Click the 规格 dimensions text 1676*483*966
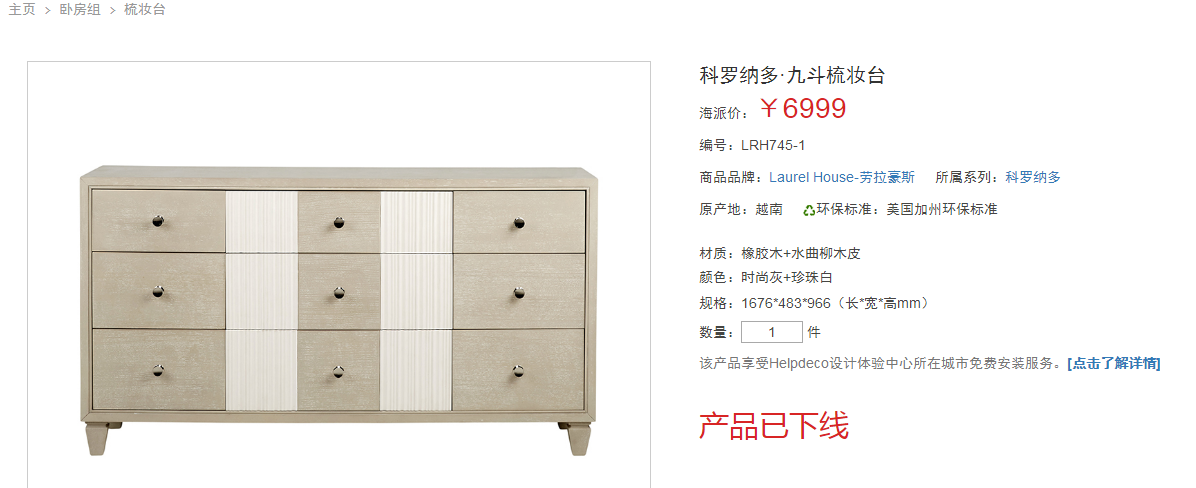The image size is (1196, 488). (x=786, y=303)
